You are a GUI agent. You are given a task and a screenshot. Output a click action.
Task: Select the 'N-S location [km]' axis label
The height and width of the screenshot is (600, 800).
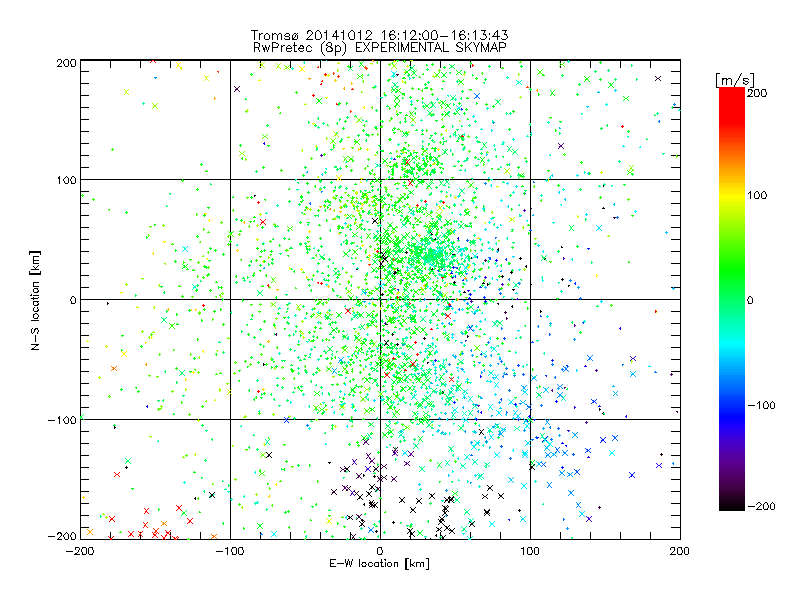point(35,300)
